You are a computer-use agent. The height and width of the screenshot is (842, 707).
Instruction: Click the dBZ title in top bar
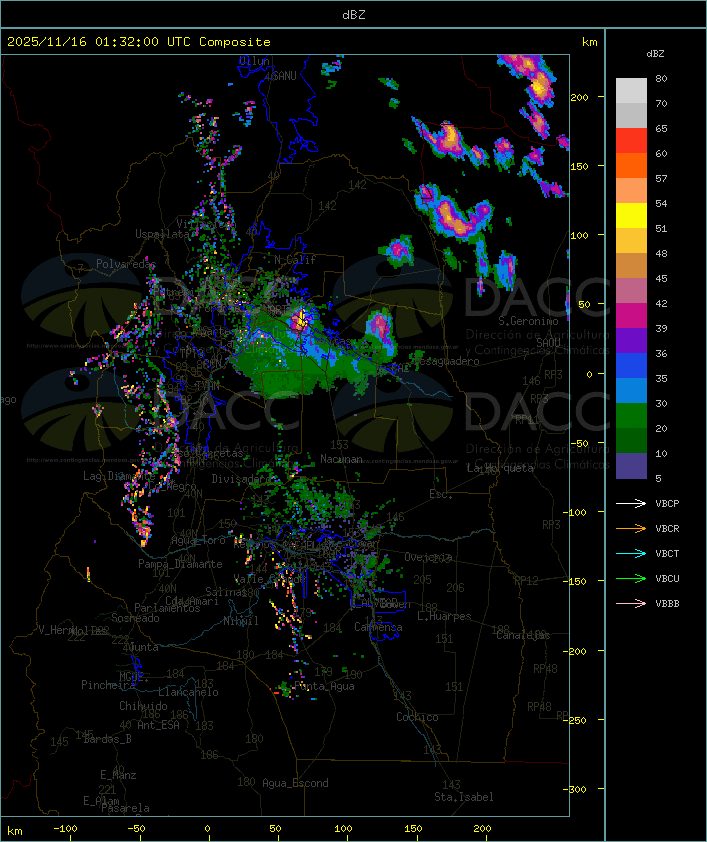click(x=354, y=15)
